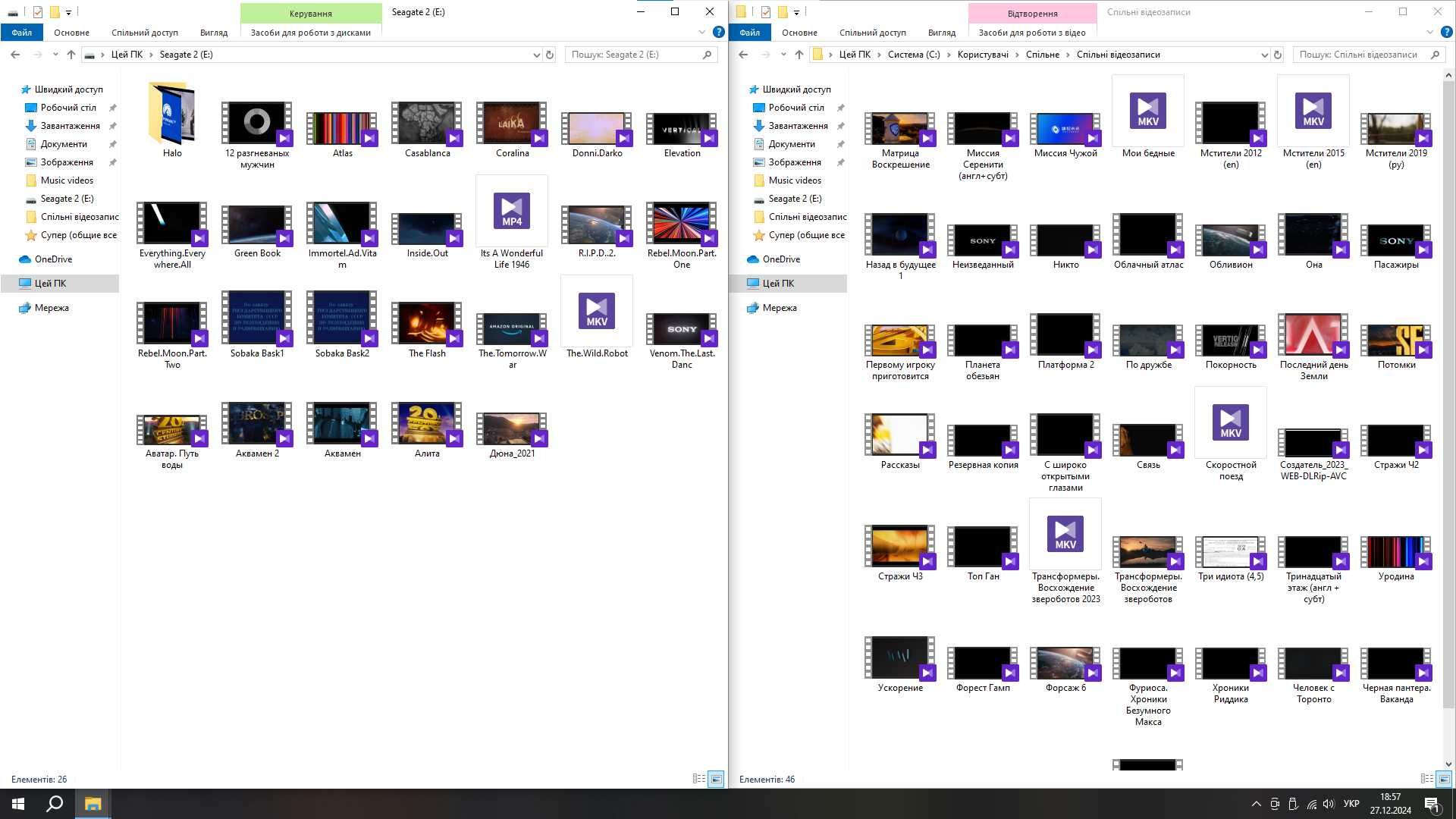1456x819 pixels.
Task: Open taskbar search
Action: pyautogui.click(x=55, y=804)
